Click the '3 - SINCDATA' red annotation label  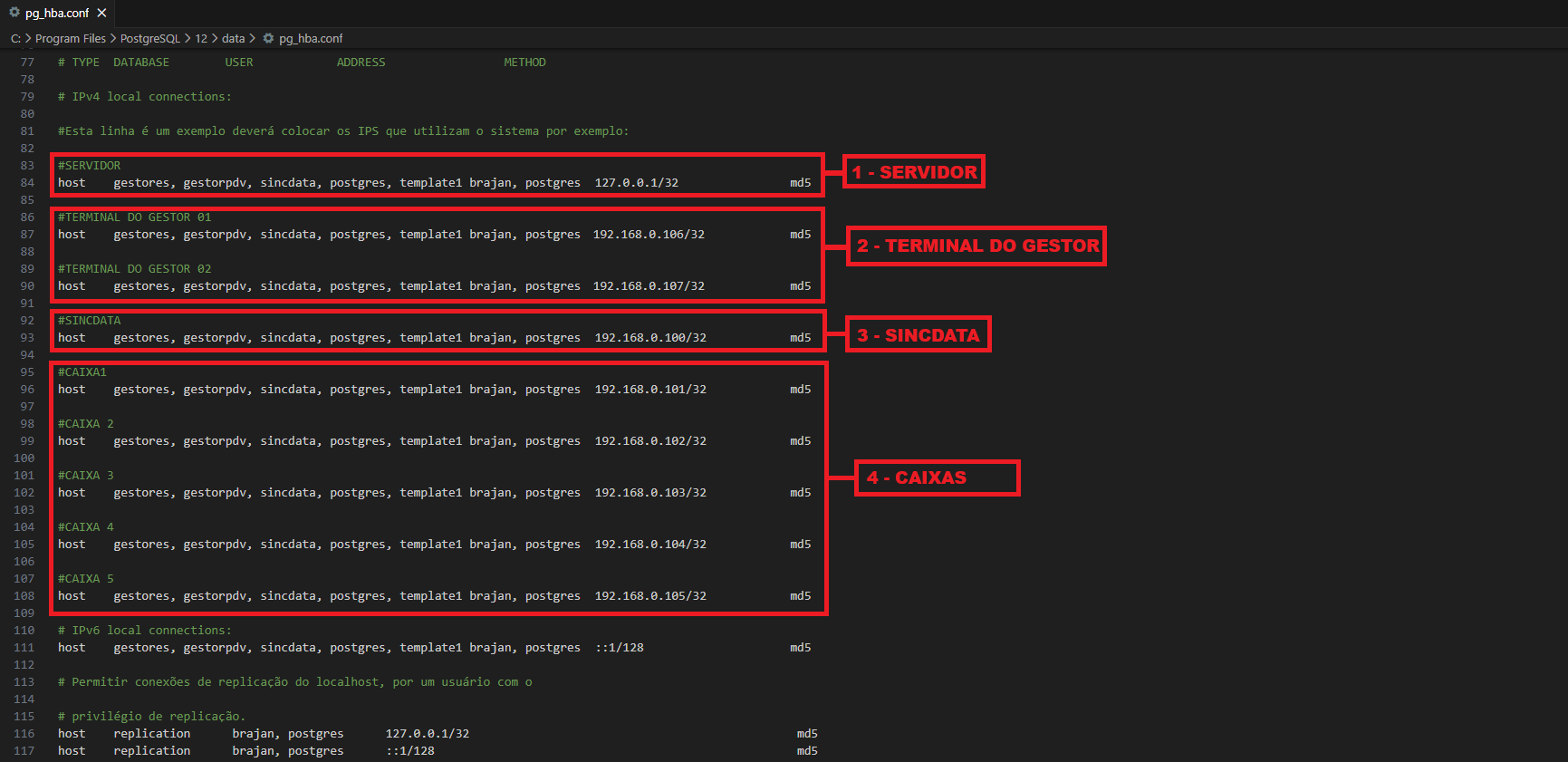pos(918,335)
